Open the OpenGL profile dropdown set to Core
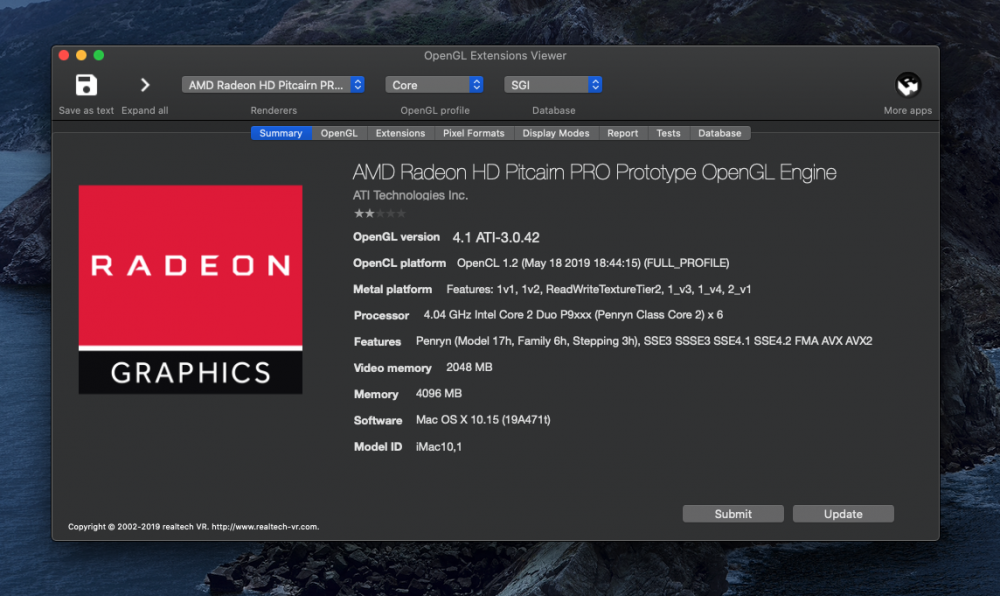This screenshot has width=1000, height=596. point(434,85)
